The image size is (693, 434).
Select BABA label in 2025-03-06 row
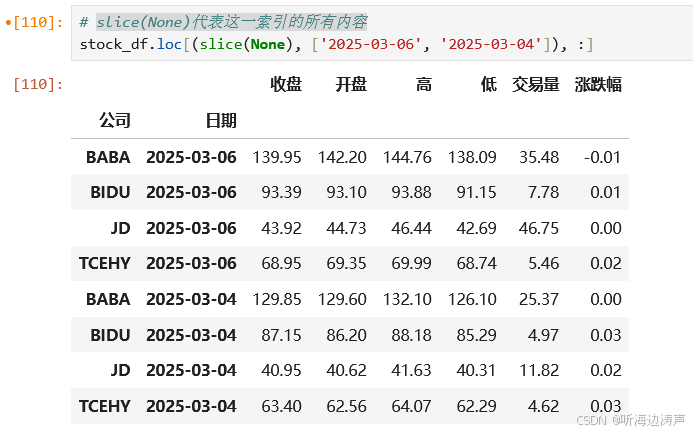(x=108, y=157)
